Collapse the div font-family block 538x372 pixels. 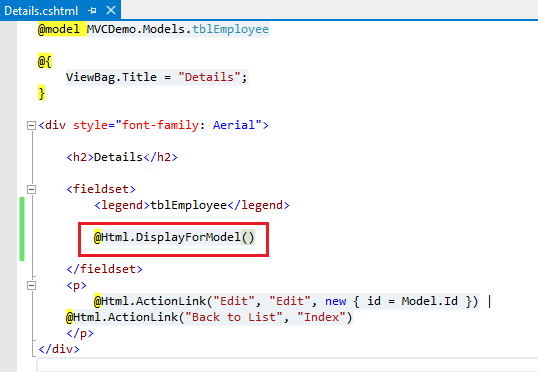[31, 126]
